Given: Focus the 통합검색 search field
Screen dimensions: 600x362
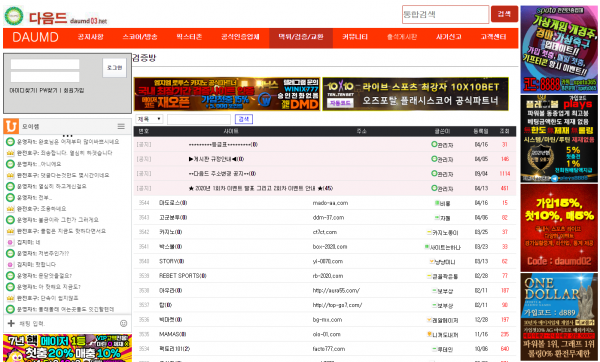Looking at the screenshot, I should click(445, 15).
